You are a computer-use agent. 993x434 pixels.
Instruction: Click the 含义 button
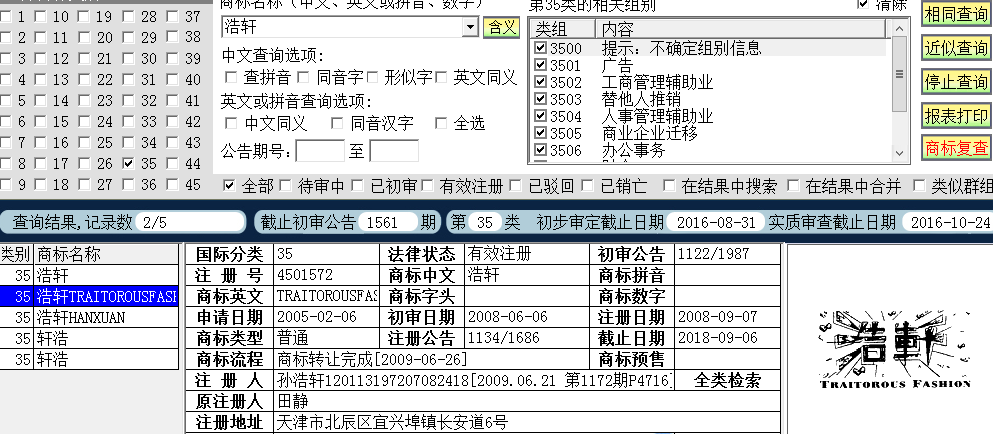click(x=501, y=27)
